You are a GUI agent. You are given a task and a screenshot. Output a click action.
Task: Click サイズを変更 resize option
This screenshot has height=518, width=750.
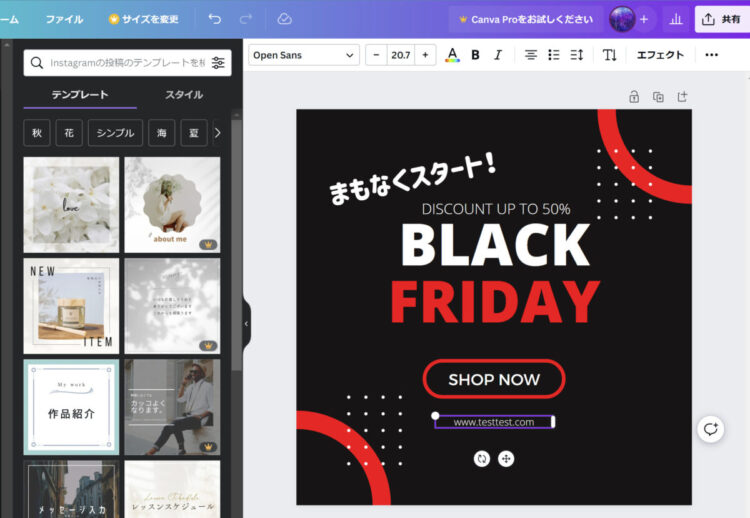coord(144,19)
